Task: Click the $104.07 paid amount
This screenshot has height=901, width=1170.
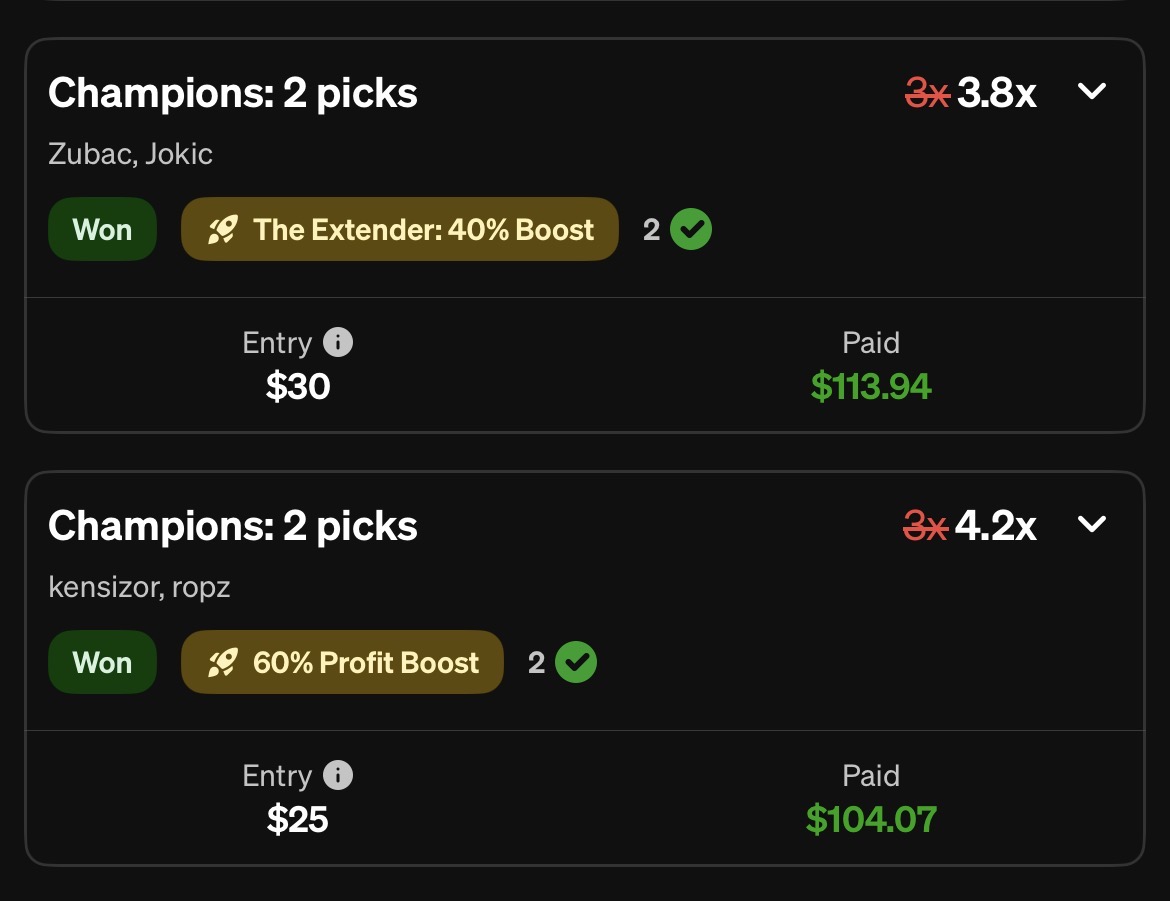Action: [x=871, y=819]
